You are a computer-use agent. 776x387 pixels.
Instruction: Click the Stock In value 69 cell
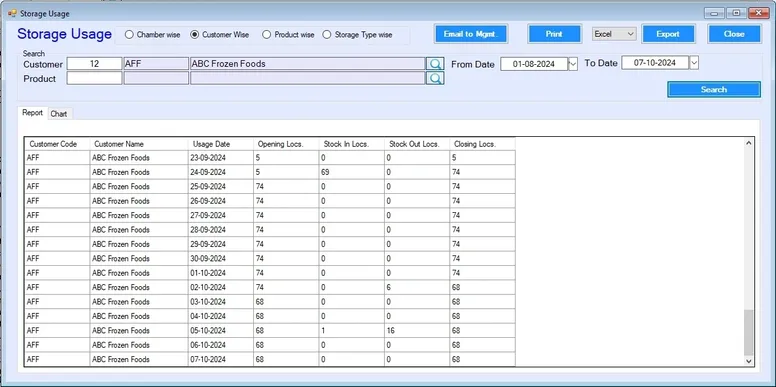pos(351,172)
